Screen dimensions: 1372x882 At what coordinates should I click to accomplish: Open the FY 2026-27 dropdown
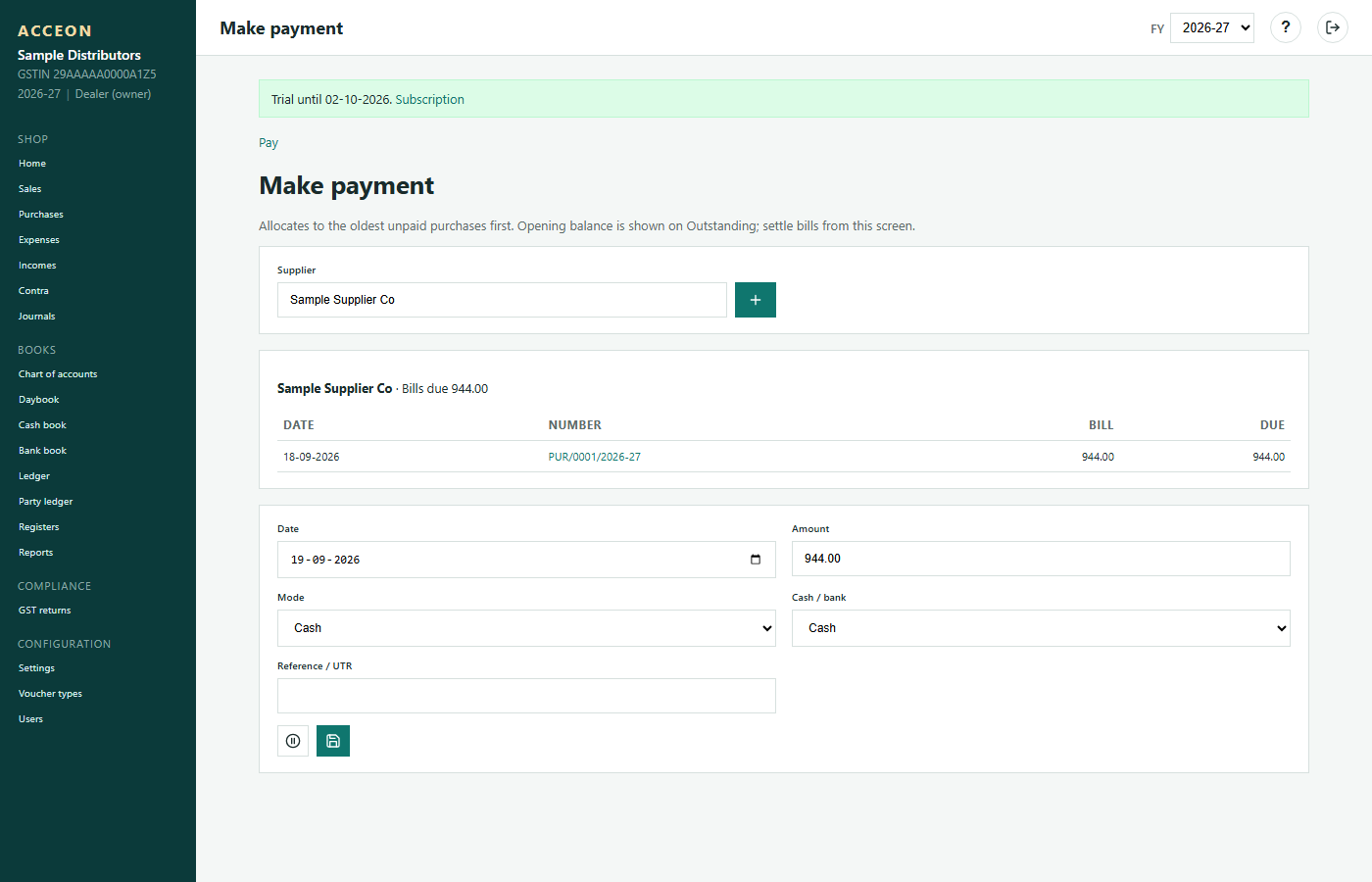coord(1212,27)
